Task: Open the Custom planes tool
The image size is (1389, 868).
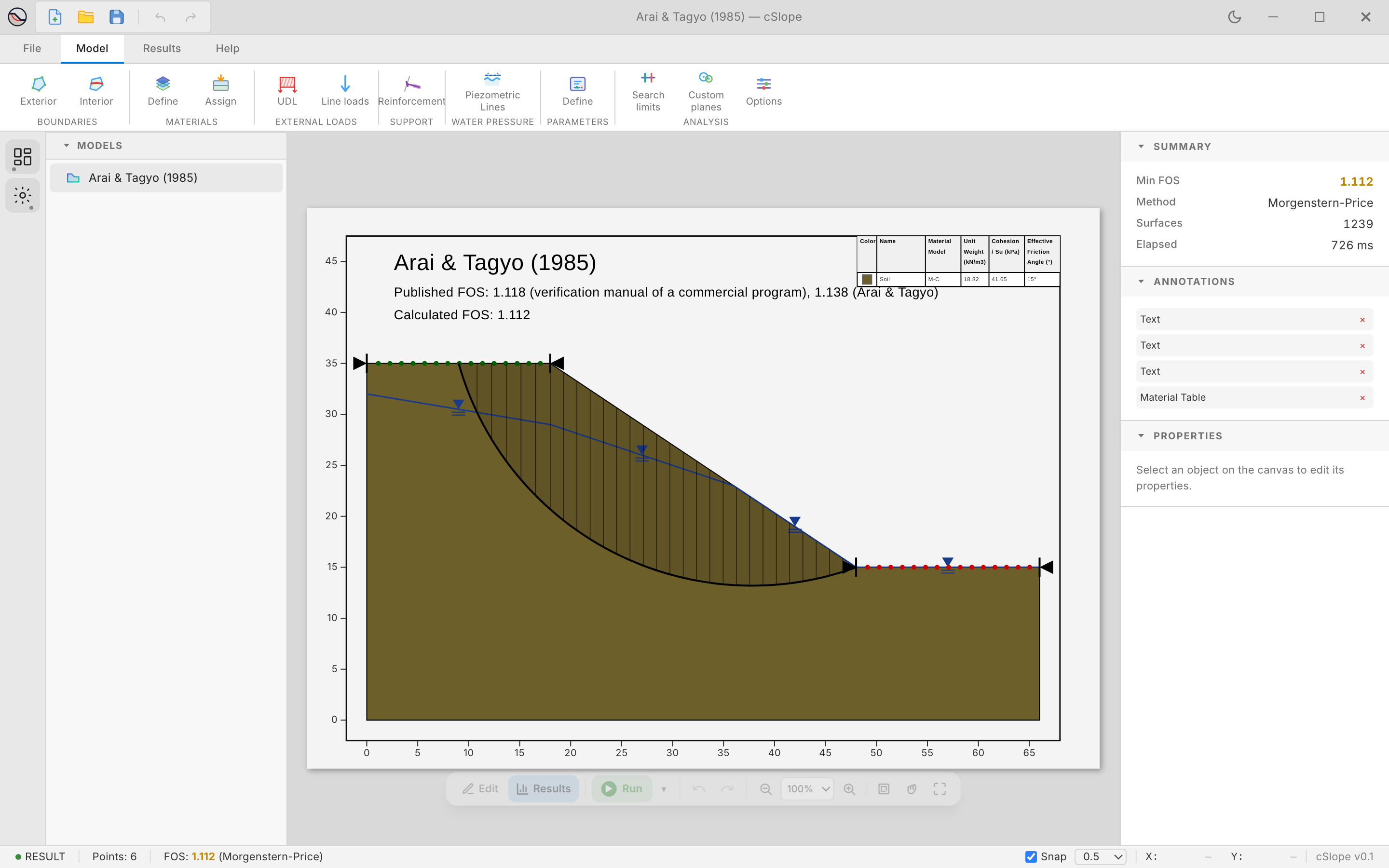Action: point(706,91)
